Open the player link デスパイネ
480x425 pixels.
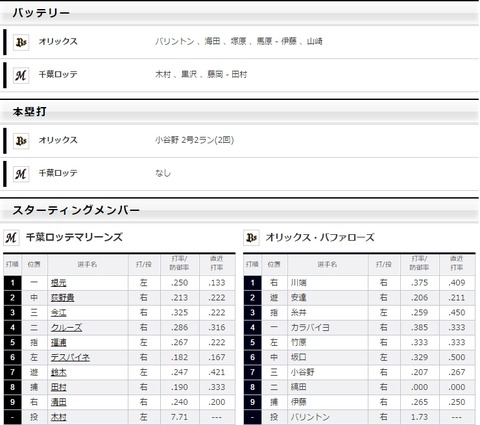tap(70, 357)
